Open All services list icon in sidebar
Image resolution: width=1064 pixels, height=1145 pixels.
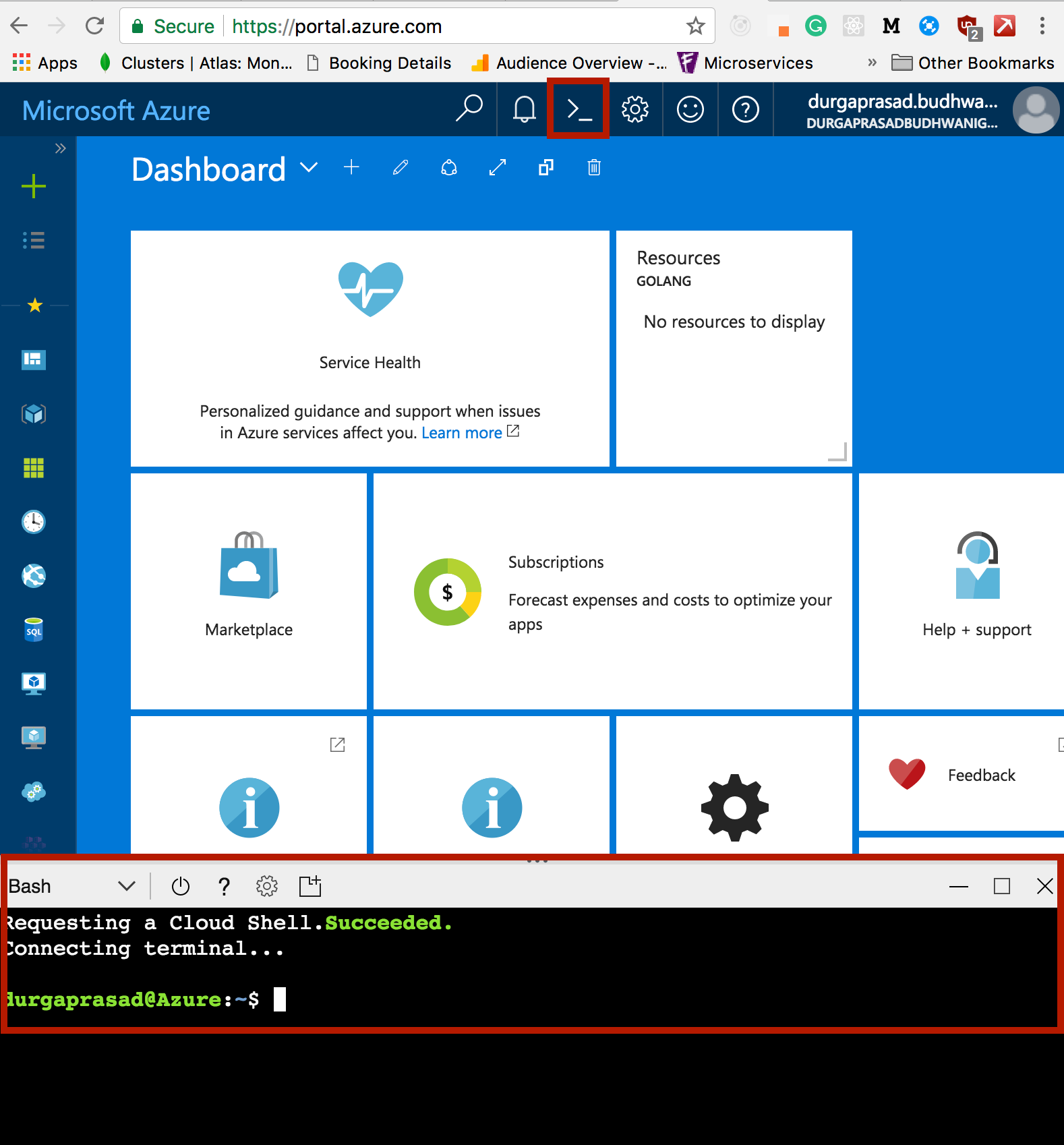[34, 240]
